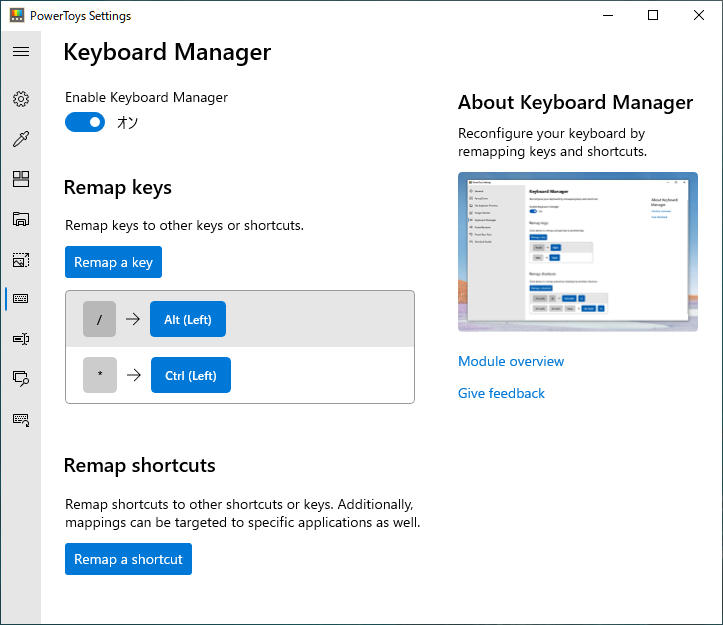Click the Keyboard Manager preview thumbnail
This screenshot has width=723, height=625.
[578, 252]
